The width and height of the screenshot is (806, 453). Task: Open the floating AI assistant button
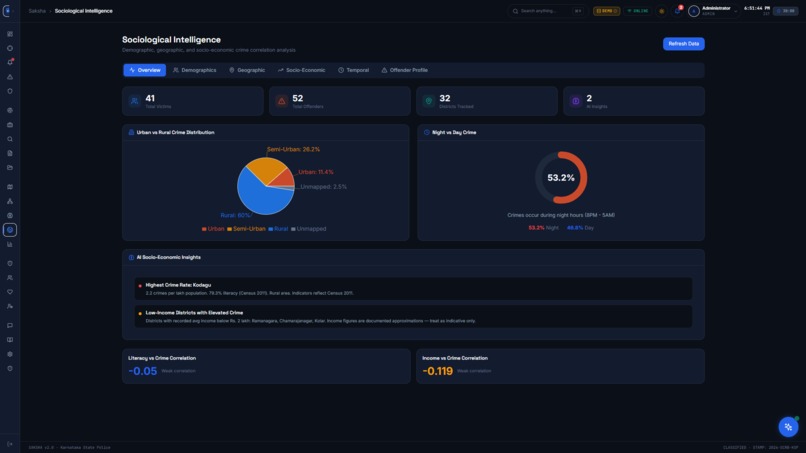(x=788, y=427)
